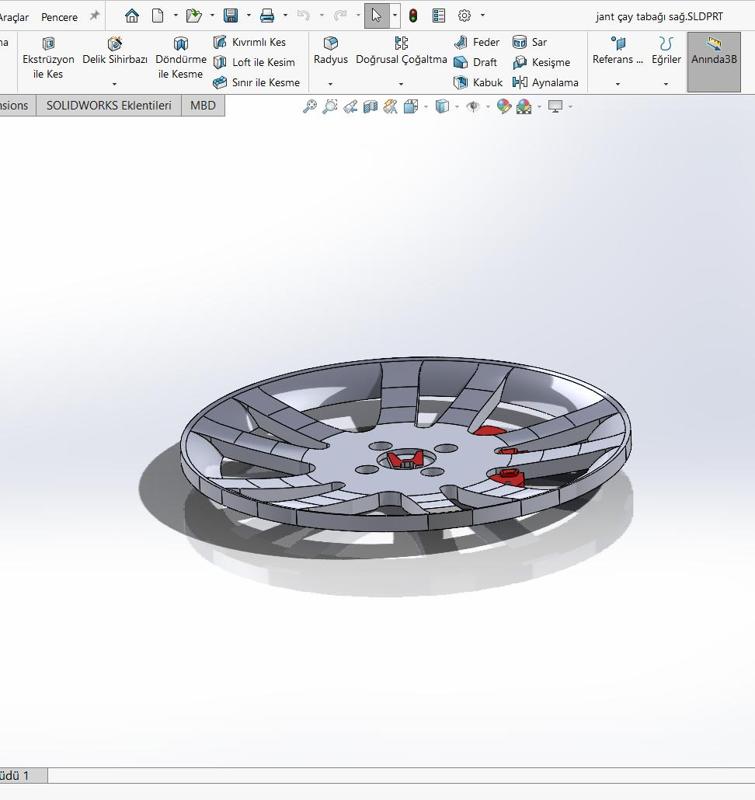The image size is (755, 800).
Task: Expand the Undo dropdown arrow
Action: pos(321,15)
